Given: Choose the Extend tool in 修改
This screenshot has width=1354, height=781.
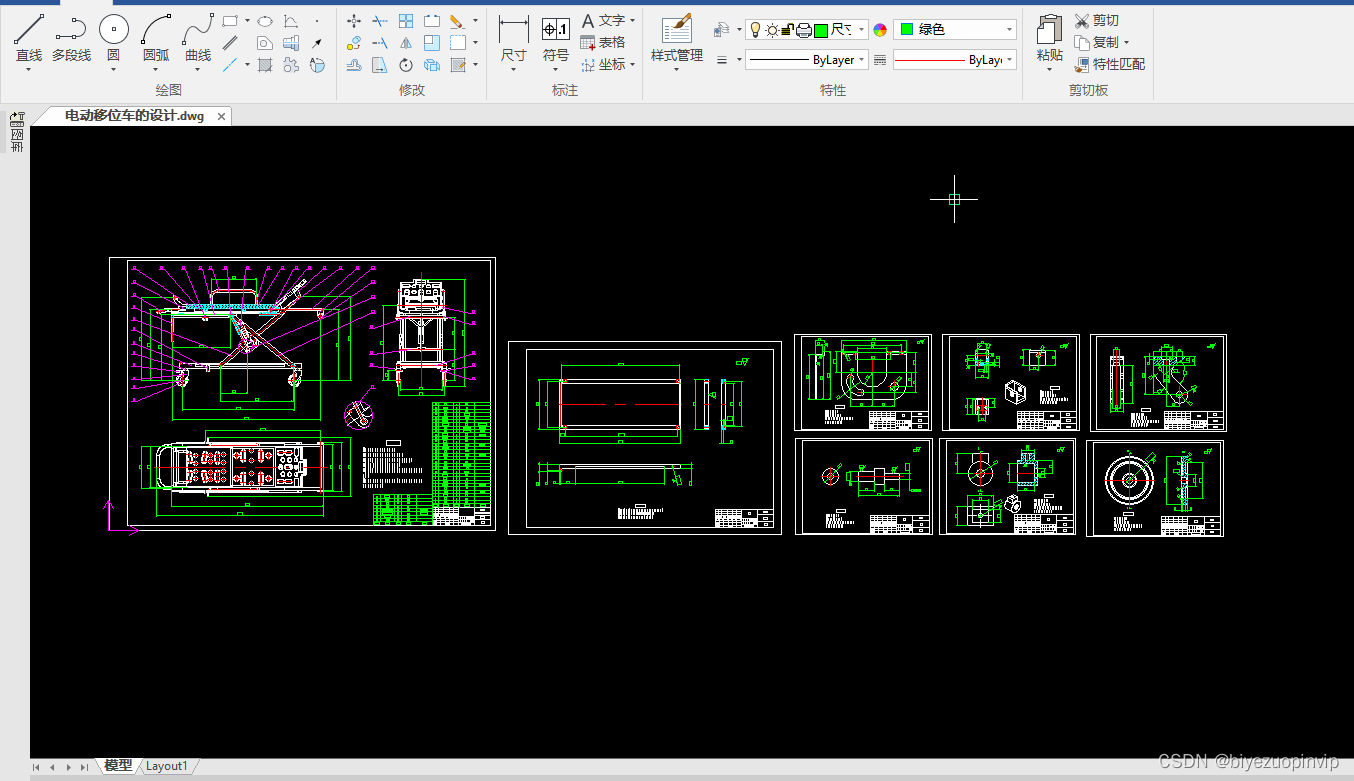Looking at the screenshot, I should point(380,43).
